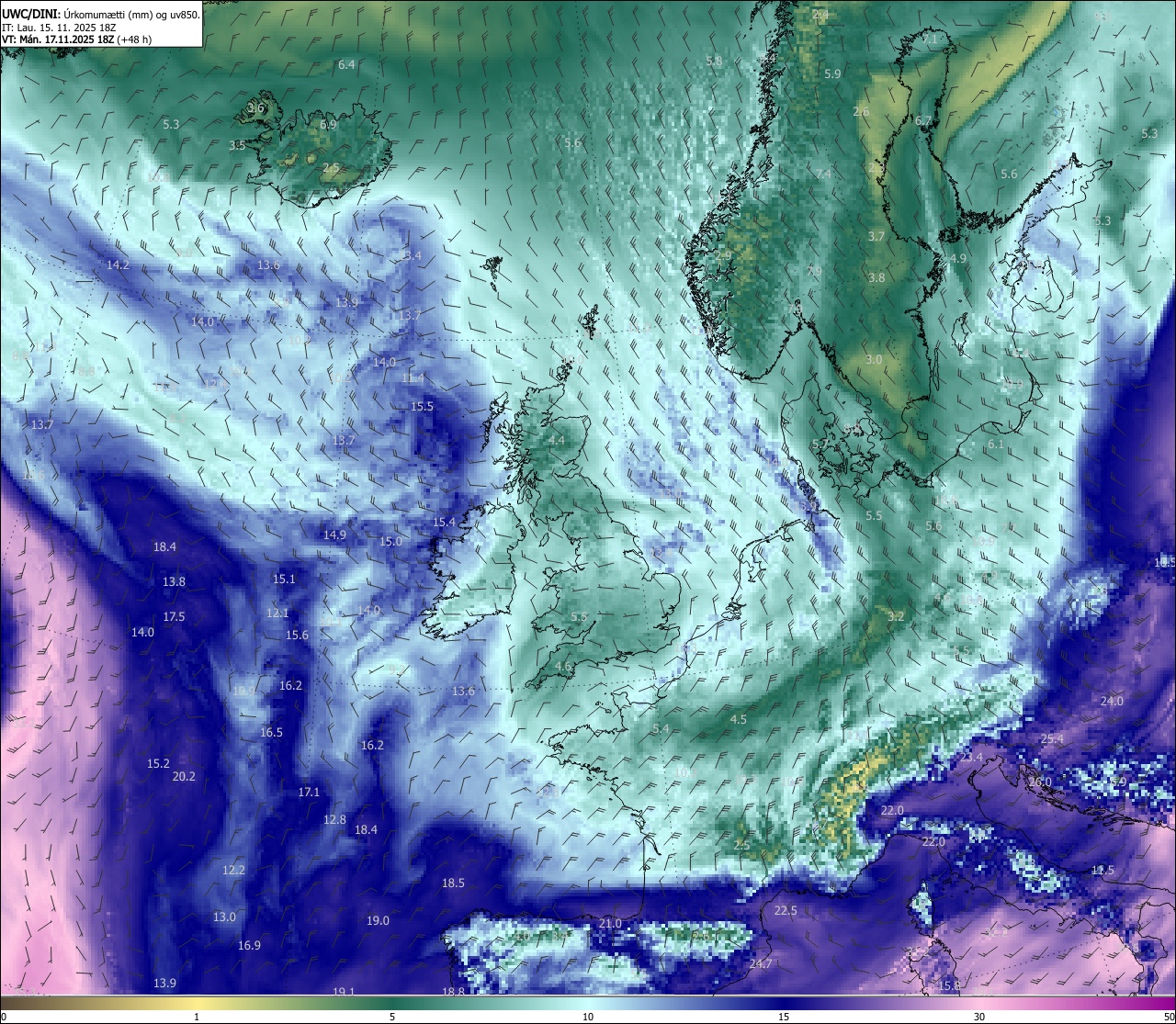Click the 11.4 value west of Scotland
Image resolution: width=1176 pixels, height=1024 pixels.
click(x=413, y=378)
